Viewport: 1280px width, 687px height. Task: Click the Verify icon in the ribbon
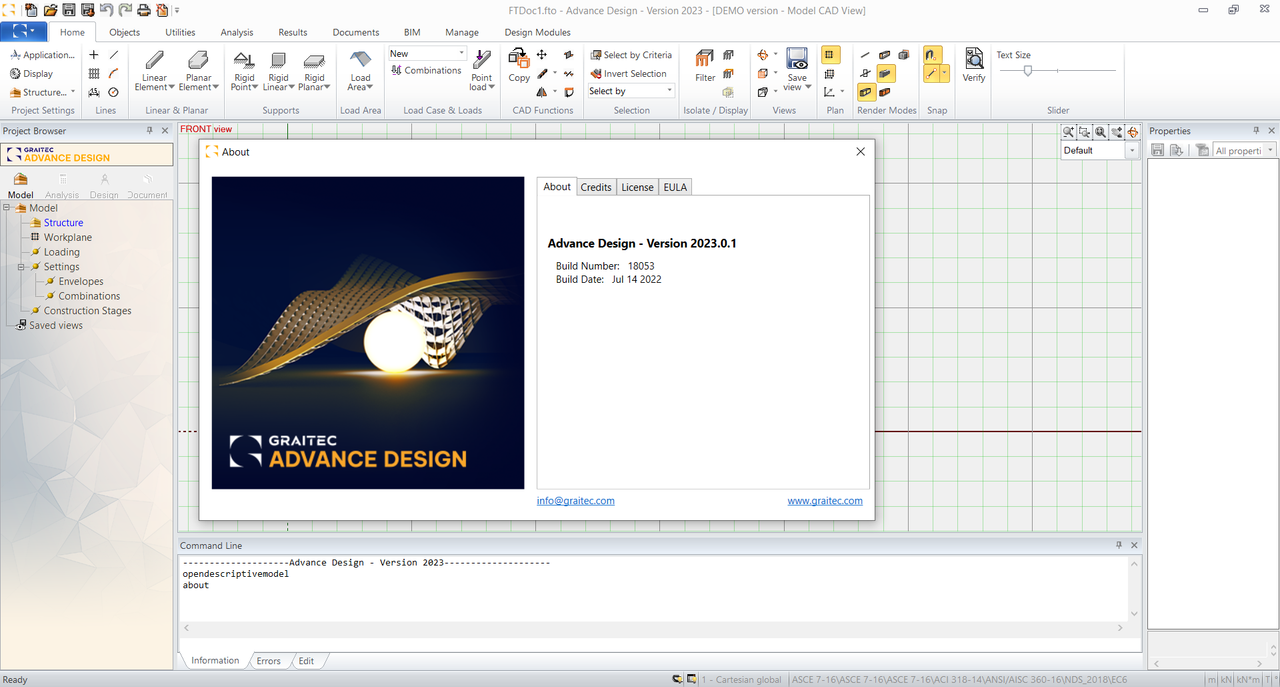pyautogui.click(x=973, y=66)
